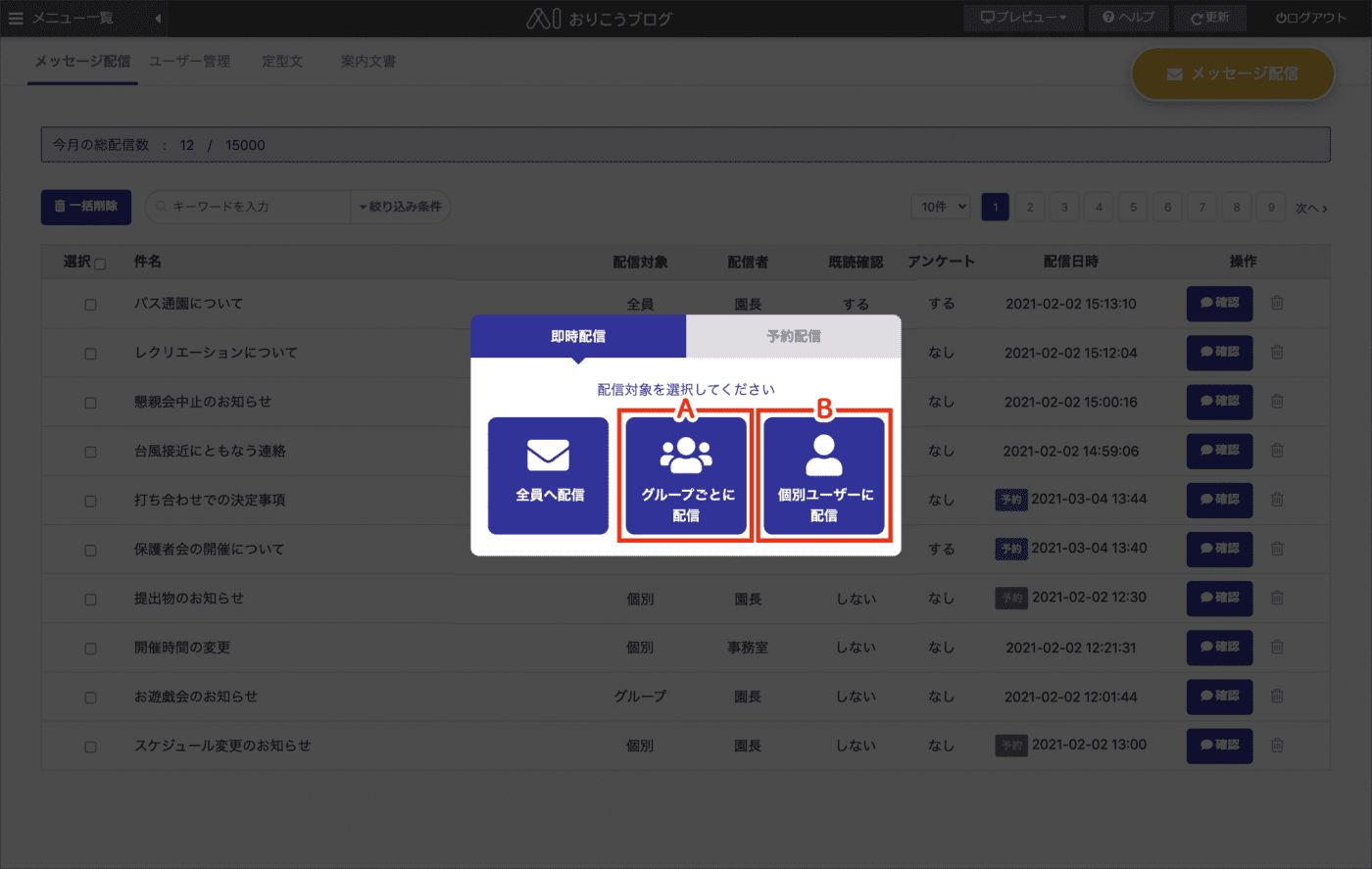Click 確認 for 懇親会中止のお知らせ
1372x869 pixels.
(x=1220, y=402)
